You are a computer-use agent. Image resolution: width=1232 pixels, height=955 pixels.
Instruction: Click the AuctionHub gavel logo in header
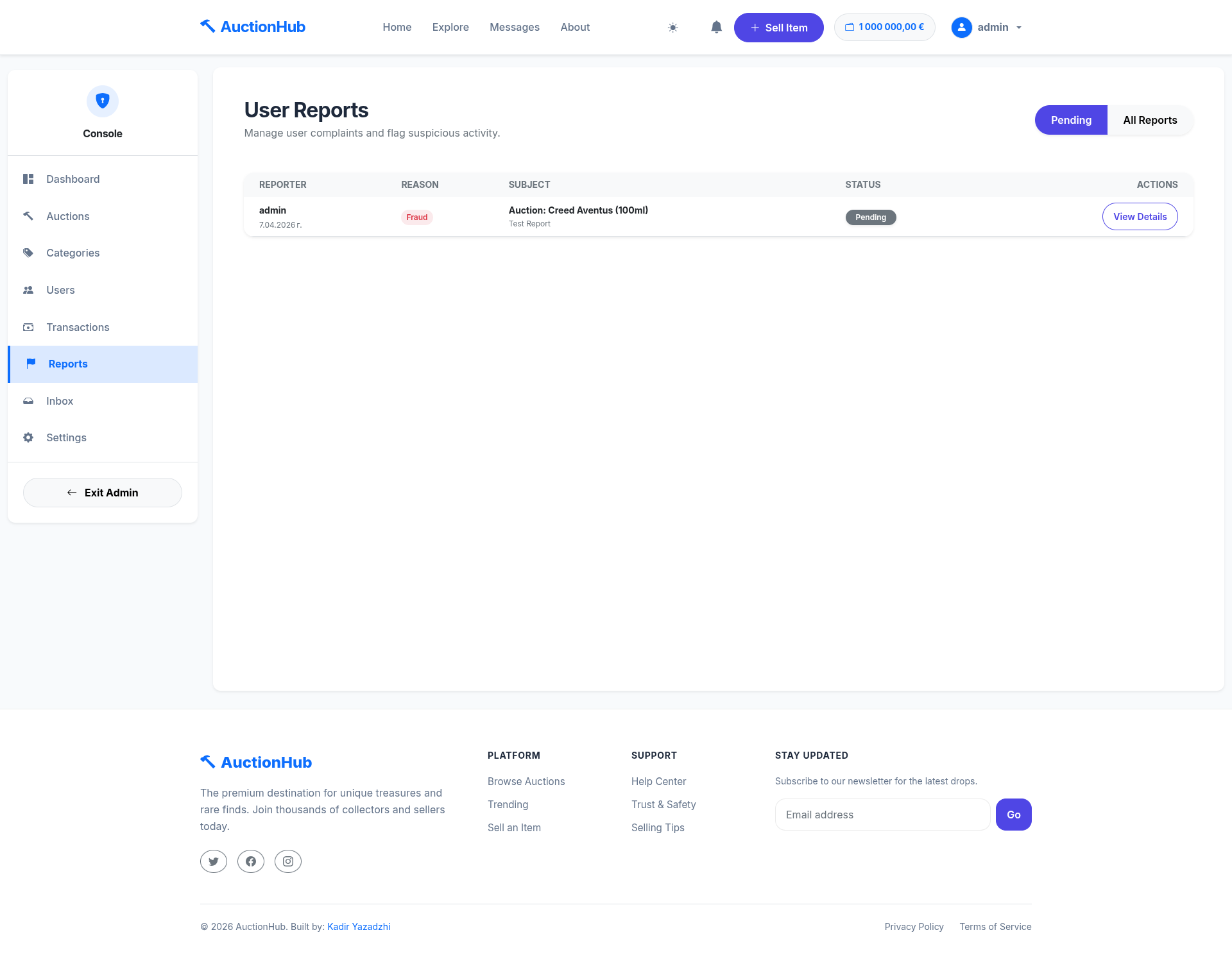pos(253,26)
